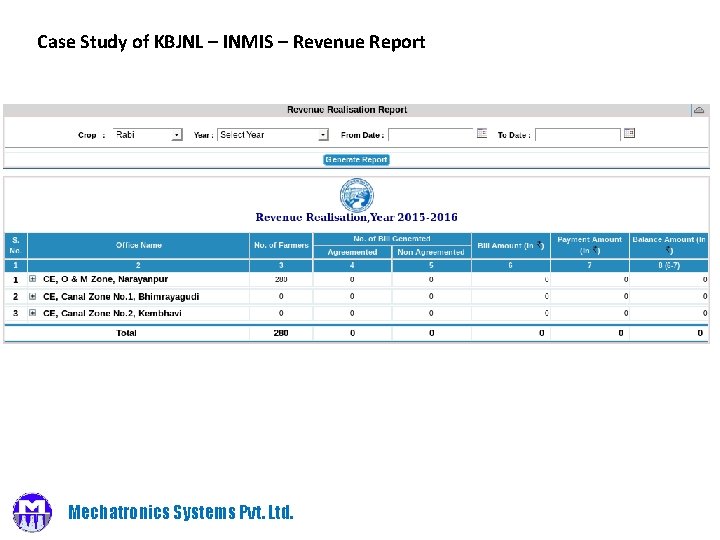
Task: Click Narayanpur's farmers count 280
Action: pyautogui.click(x=281, y=279)
